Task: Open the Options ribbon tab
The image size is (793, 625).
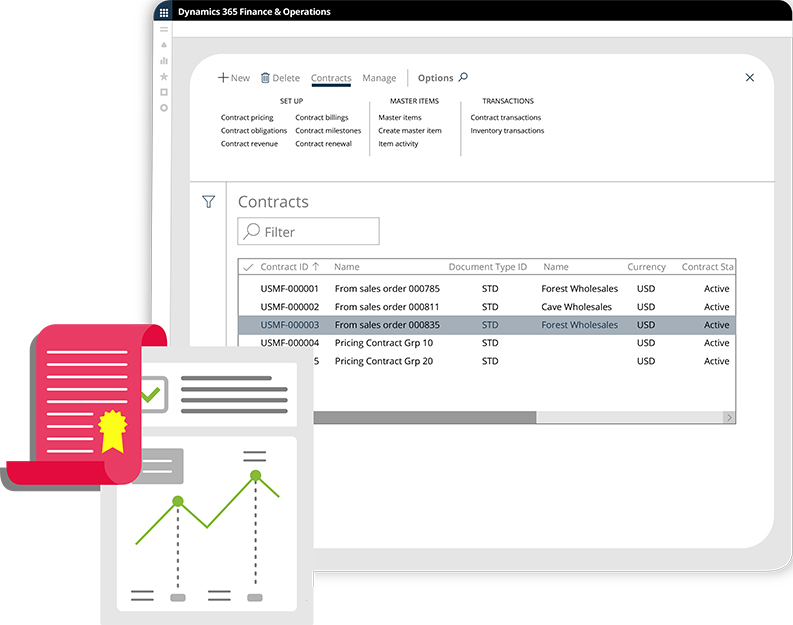Action: [x=435, y=78]
